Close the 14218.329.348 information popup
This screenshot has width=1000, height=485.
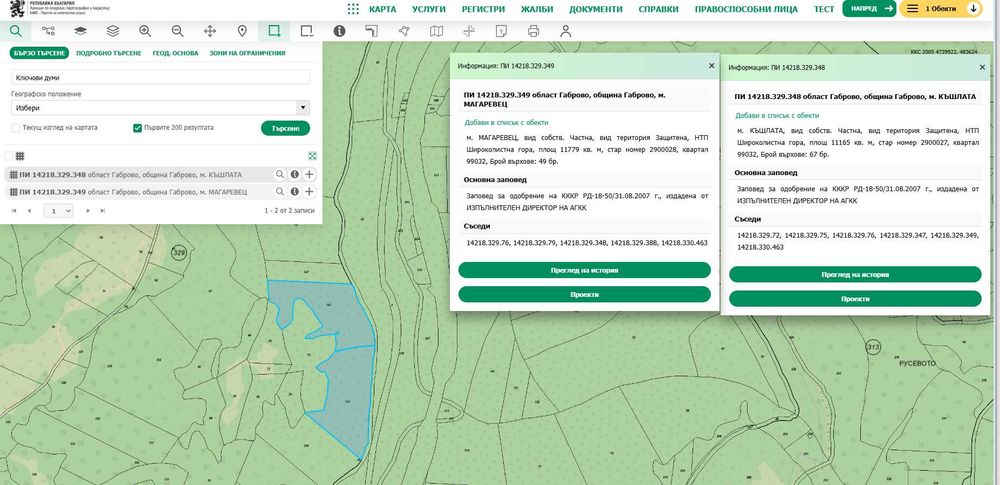[x=982, y=67]
